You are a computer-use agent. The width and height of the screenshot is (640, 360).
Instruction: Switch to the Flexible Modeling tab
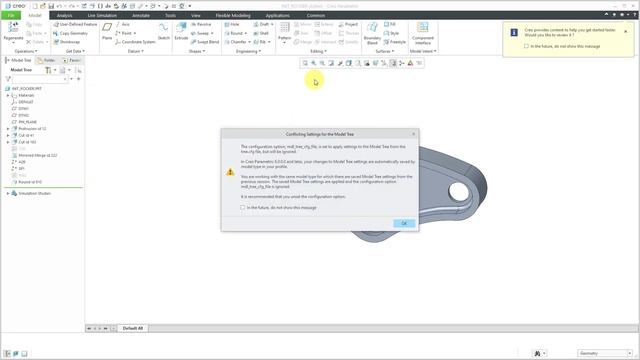click(233, 16)
